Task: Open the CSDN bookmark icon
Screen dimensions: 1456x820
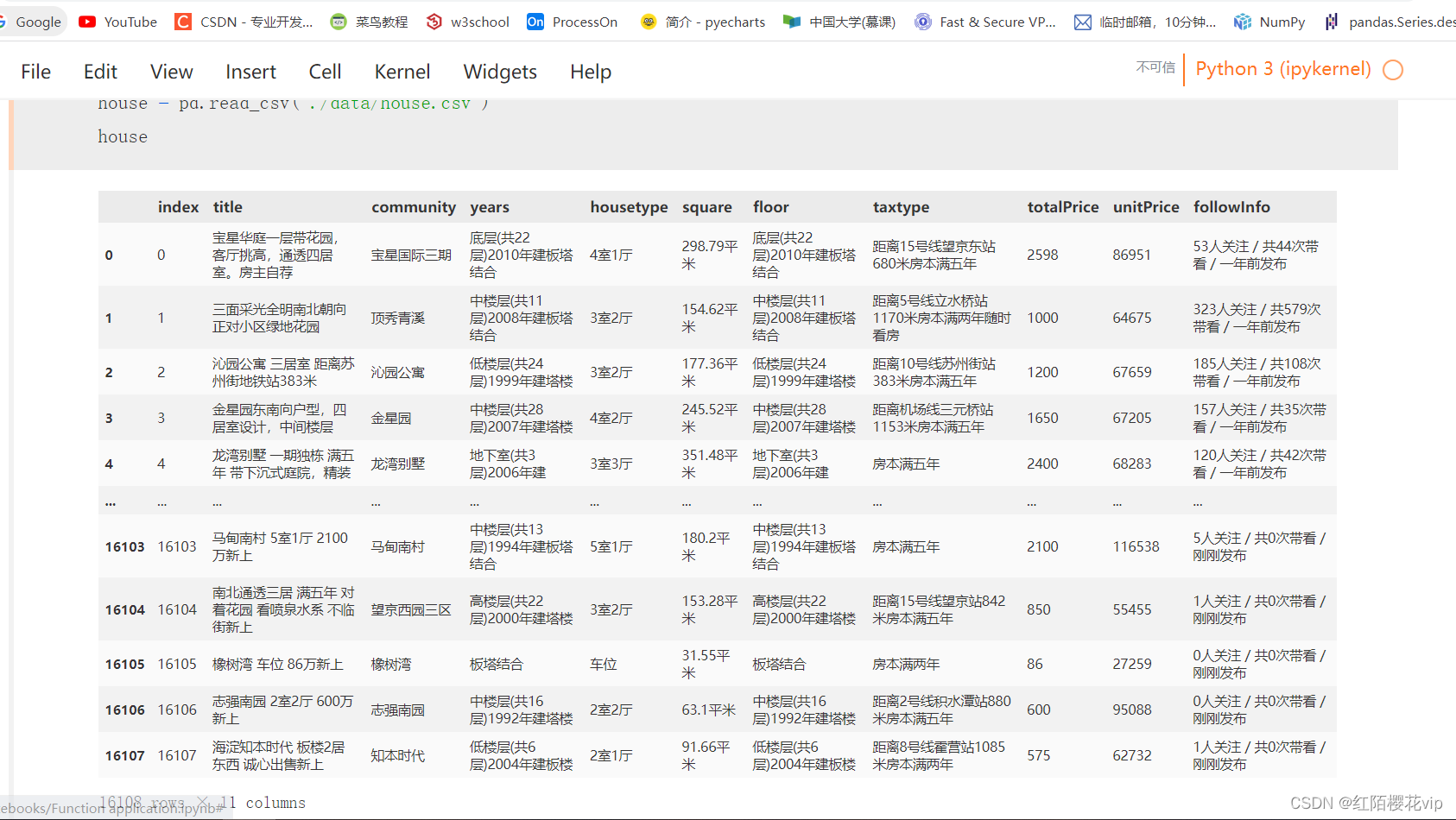Action: (183, 22)
